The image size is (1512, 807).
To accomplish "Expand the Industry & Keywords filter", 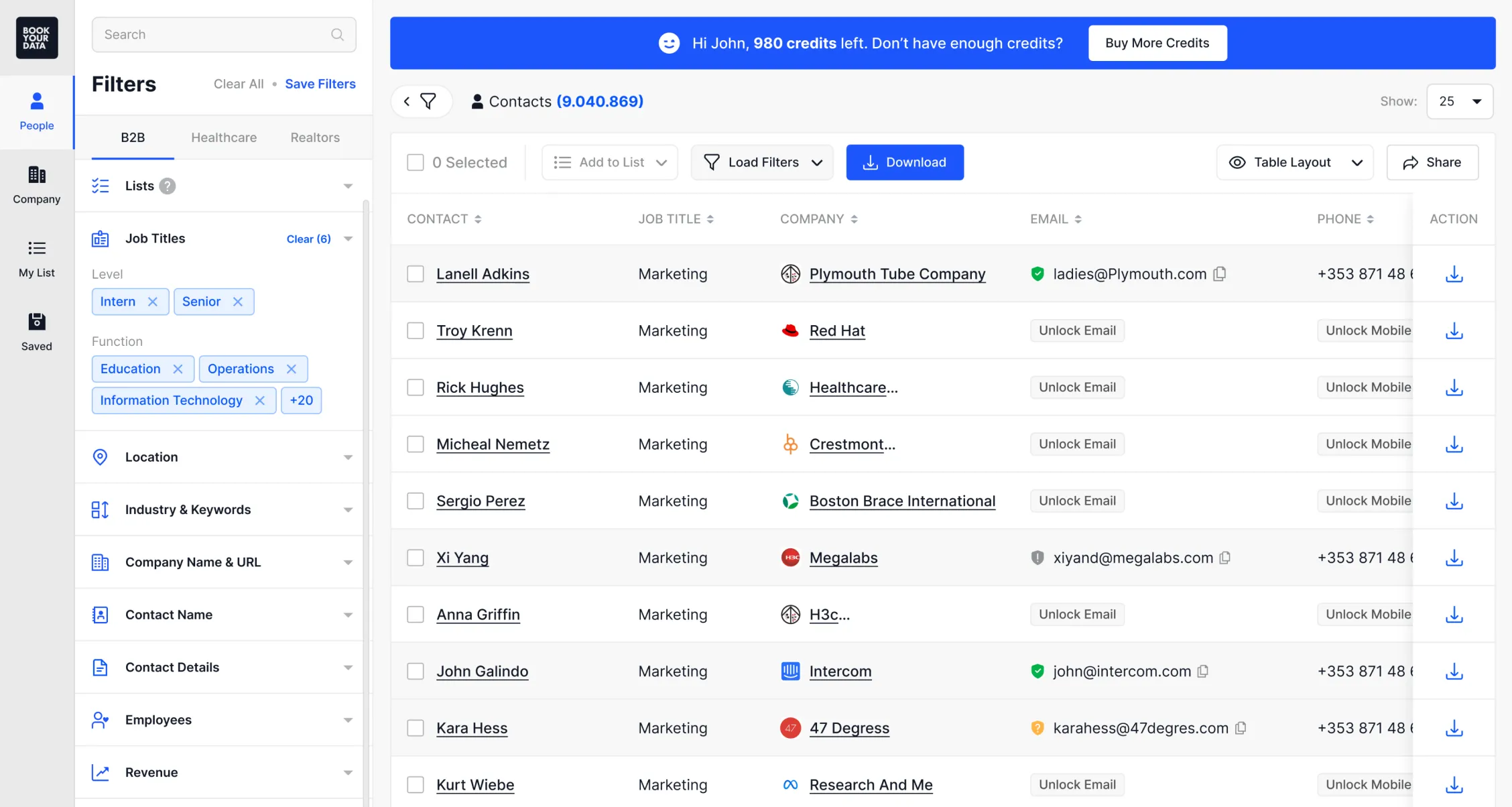I will click(x=348, y=509).
